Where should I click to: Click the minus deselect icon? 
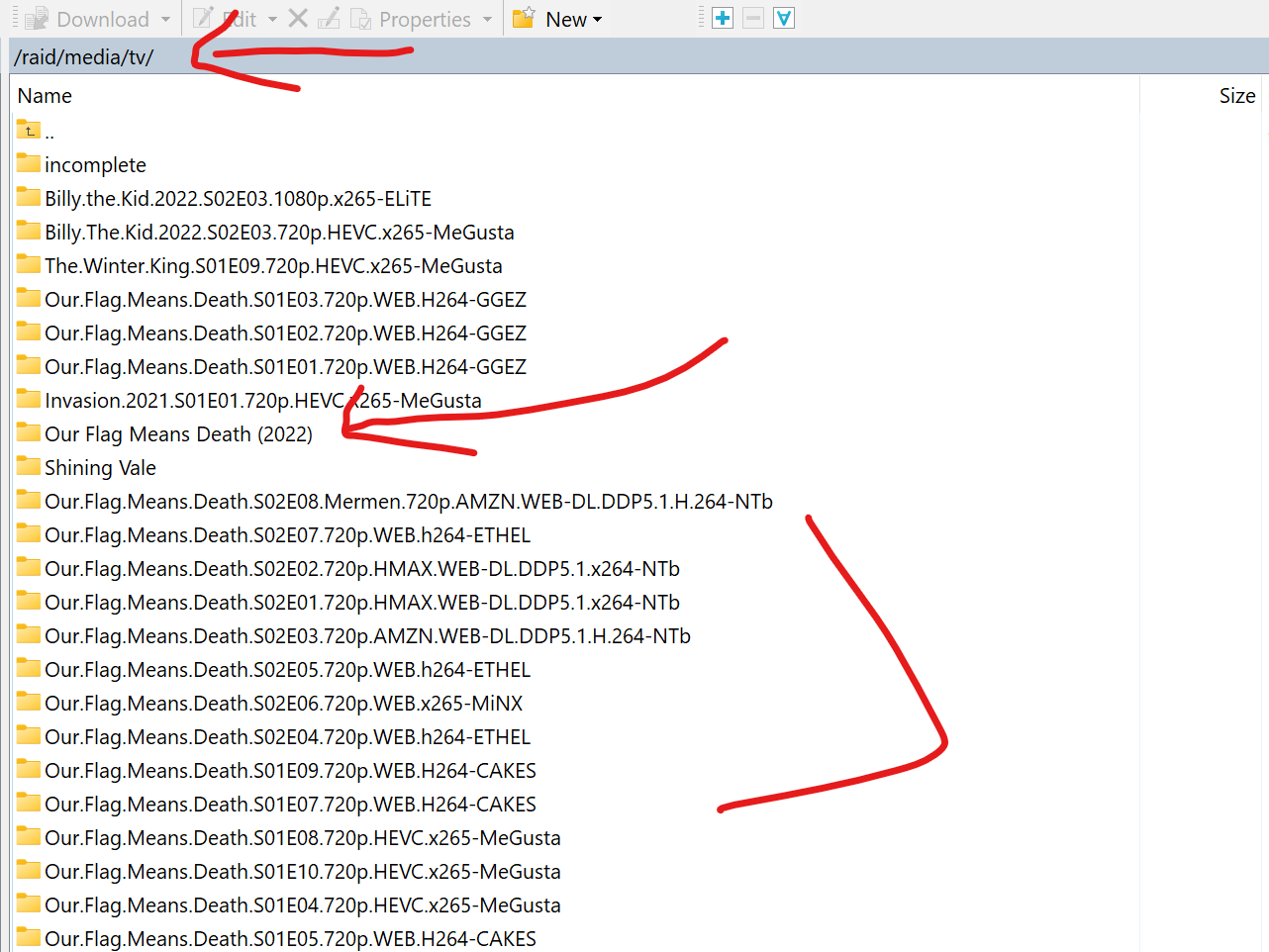[752, 18]
